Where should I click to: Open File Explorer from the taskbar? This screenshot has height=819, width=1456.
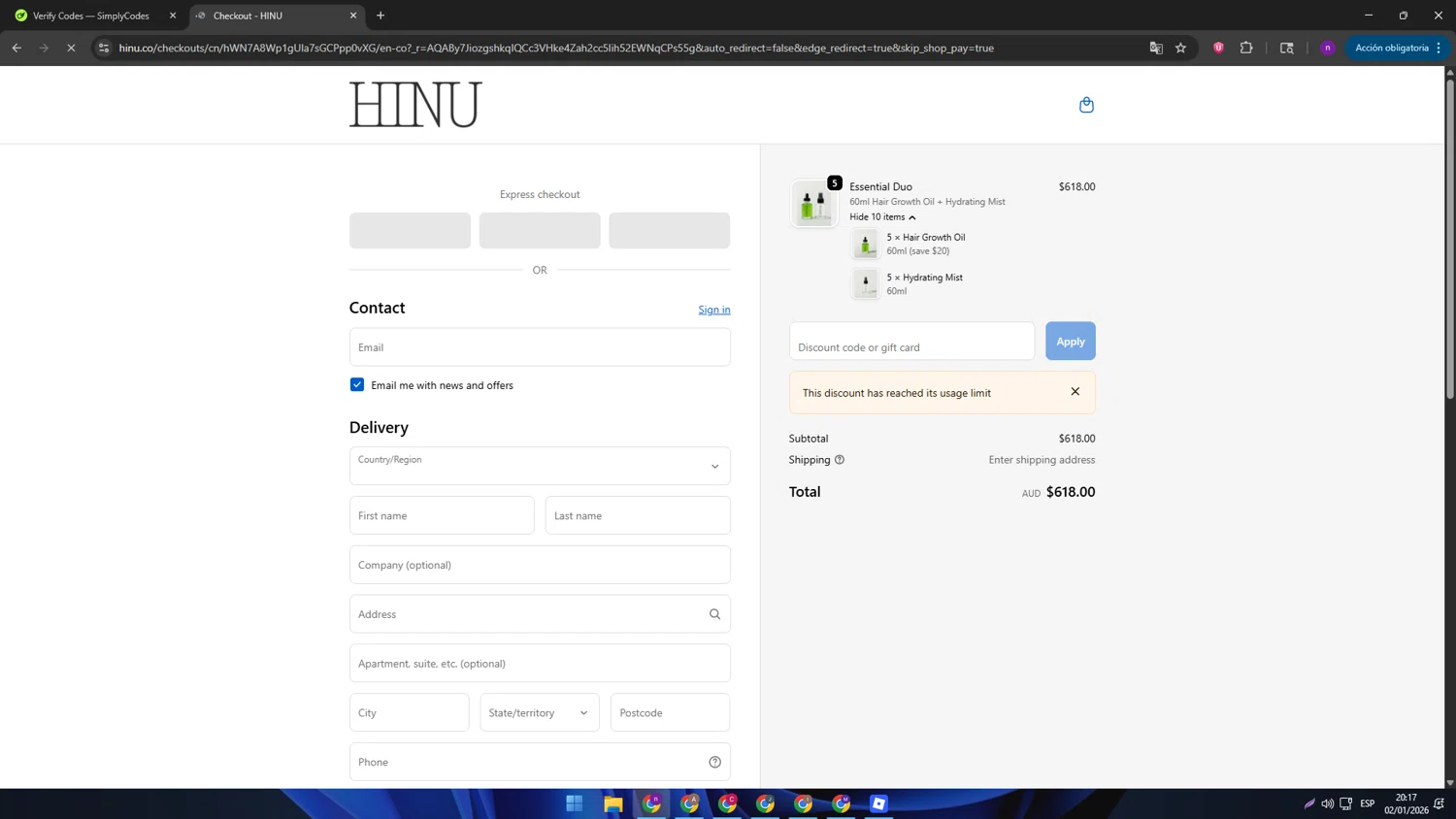coord(612,803)
